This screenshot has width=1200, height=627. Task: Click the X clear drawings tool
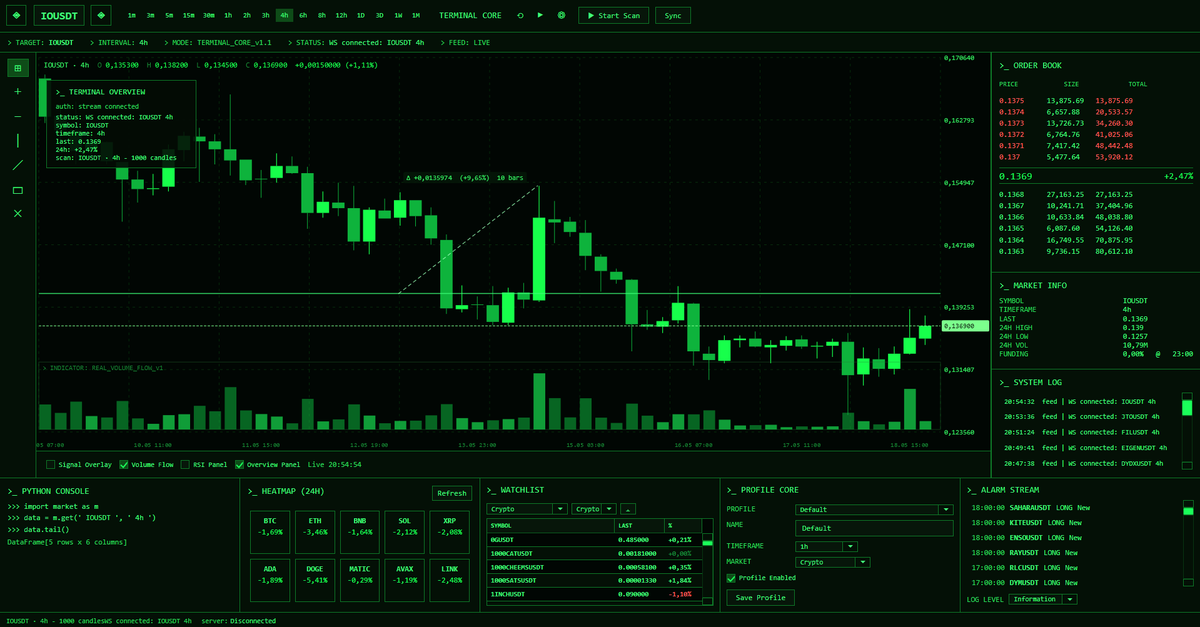coord(18,214)
